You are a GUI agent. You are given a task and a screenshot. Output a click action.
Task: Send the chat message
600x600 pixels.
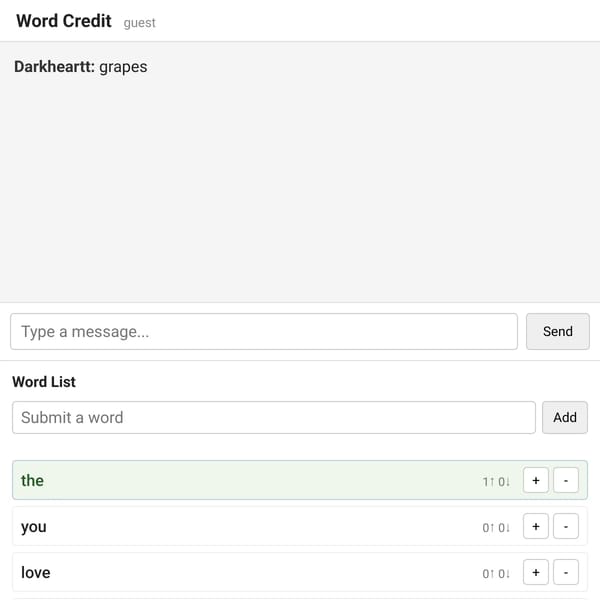point(558,331)
